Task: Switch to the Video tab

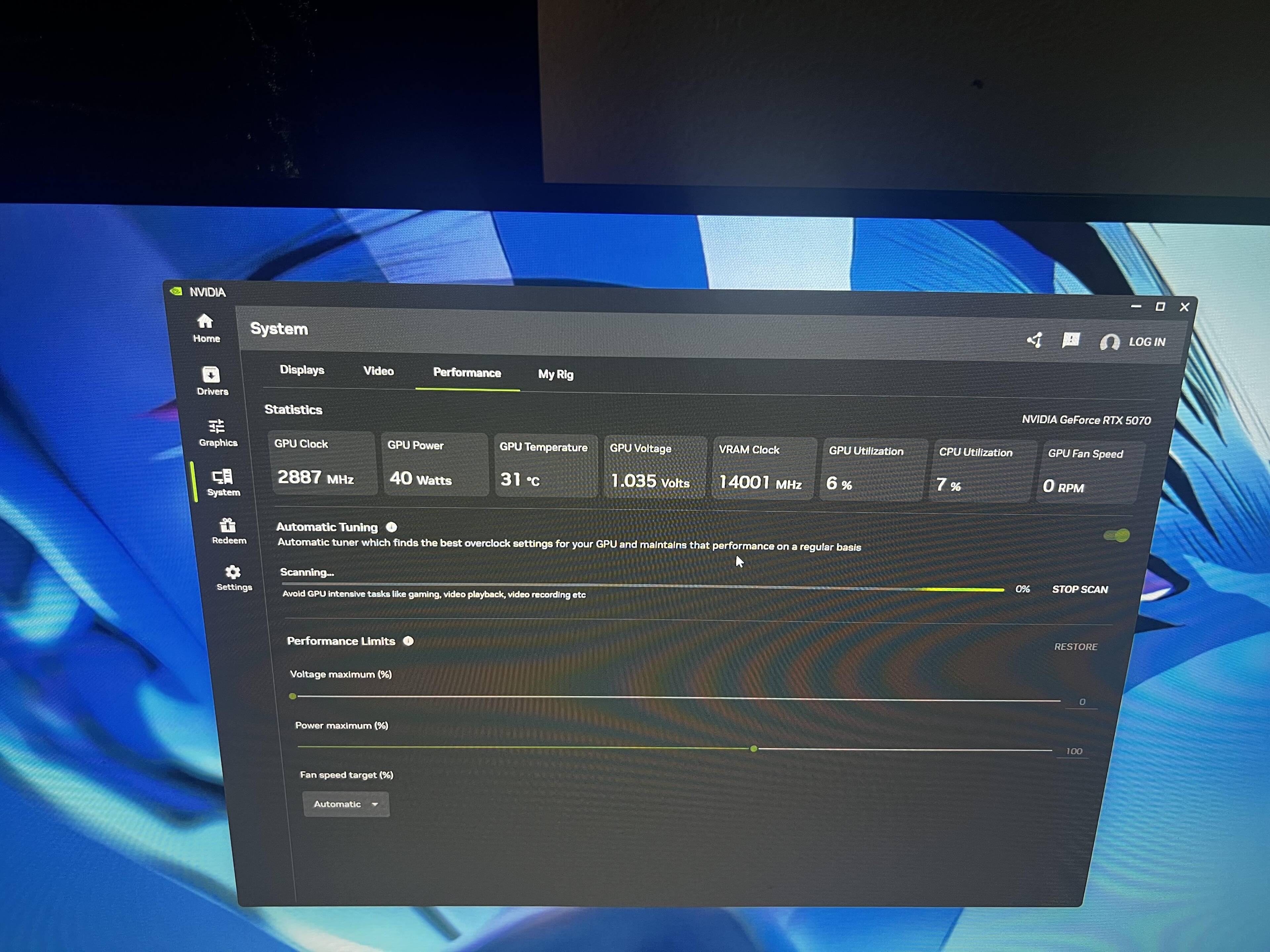Action: [378, 371]
